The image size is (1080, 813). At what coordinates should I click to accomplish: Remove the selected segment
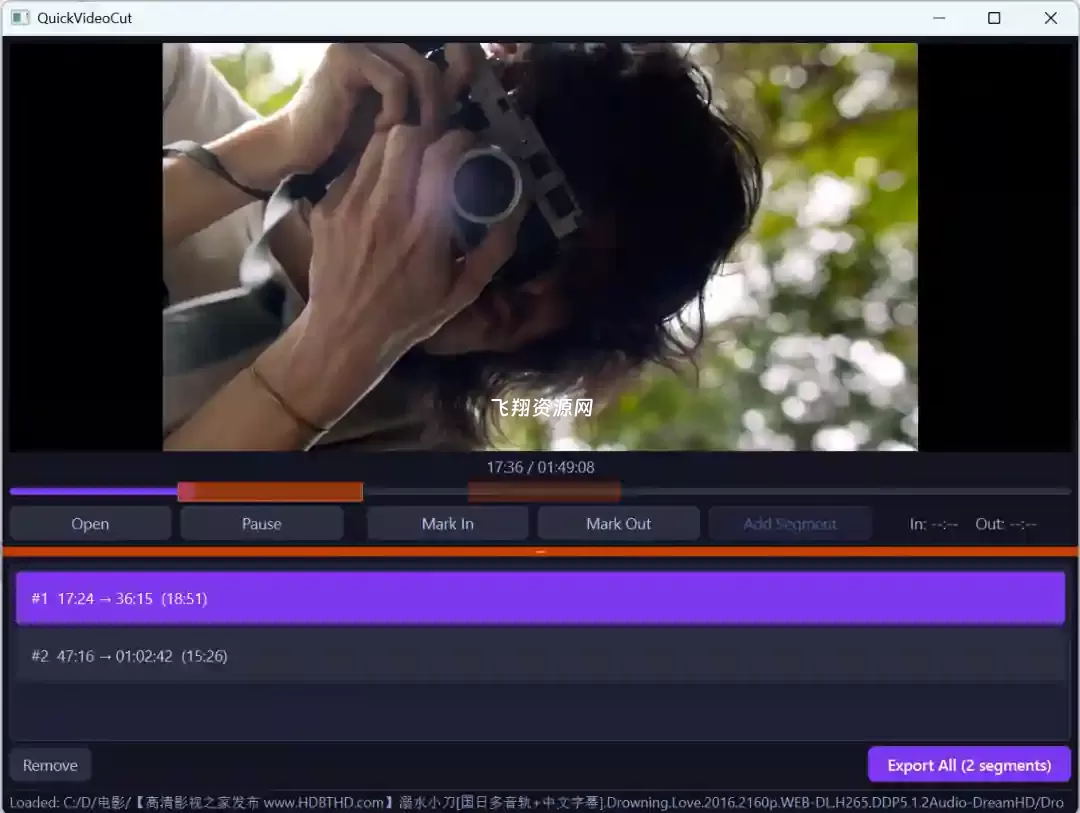point(50,765)
